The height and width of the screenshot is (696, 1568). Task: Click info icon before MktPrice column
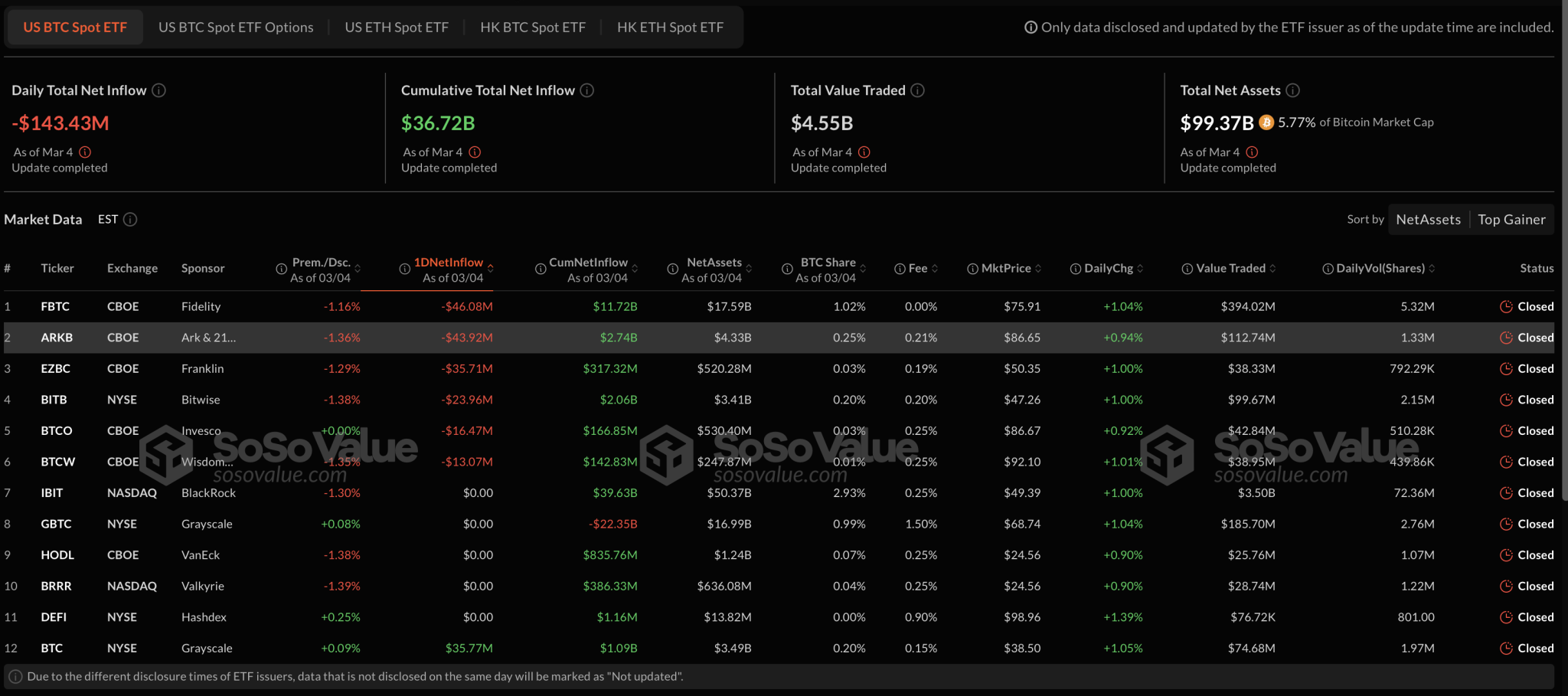pyautogui.click(x=972, y=269)
